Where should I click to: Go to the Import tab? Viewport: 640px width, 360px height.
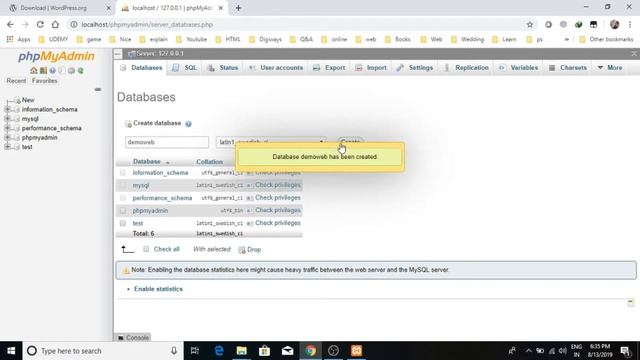tap(371, 68)
